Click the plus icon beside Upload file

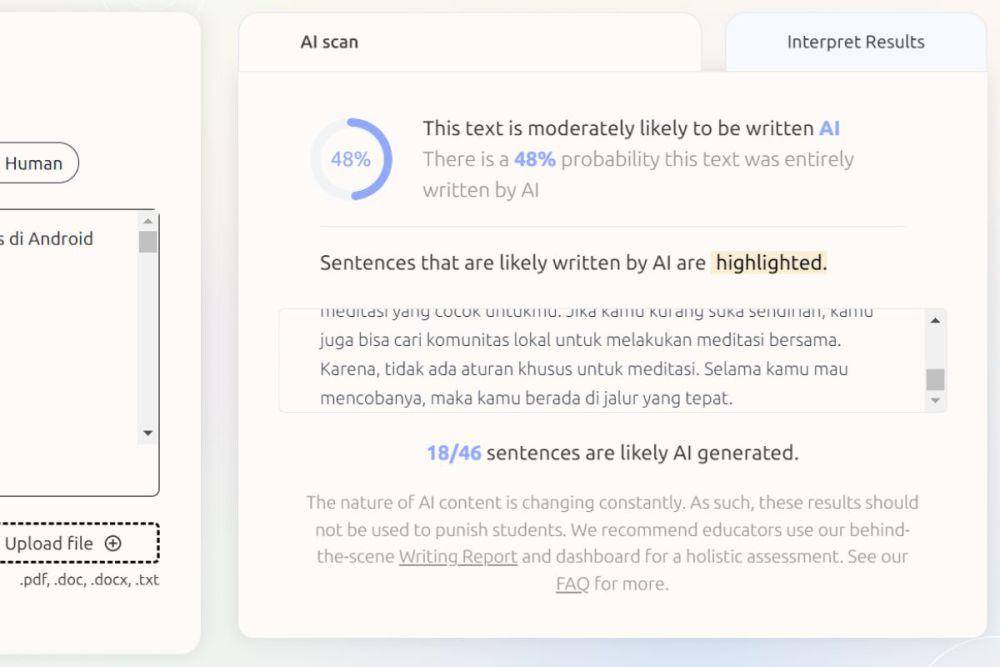[113, 543]
